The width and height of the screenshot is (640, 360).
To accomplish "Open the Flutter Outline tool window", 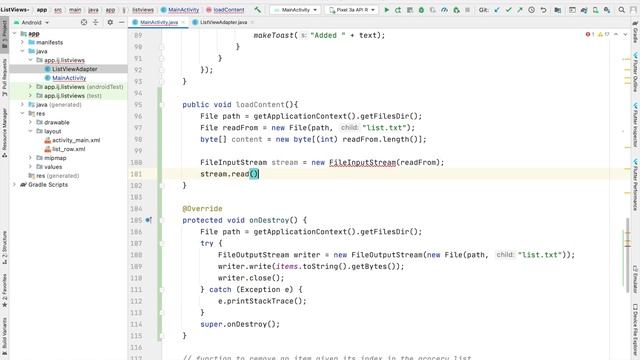I will tap(636, 72).
